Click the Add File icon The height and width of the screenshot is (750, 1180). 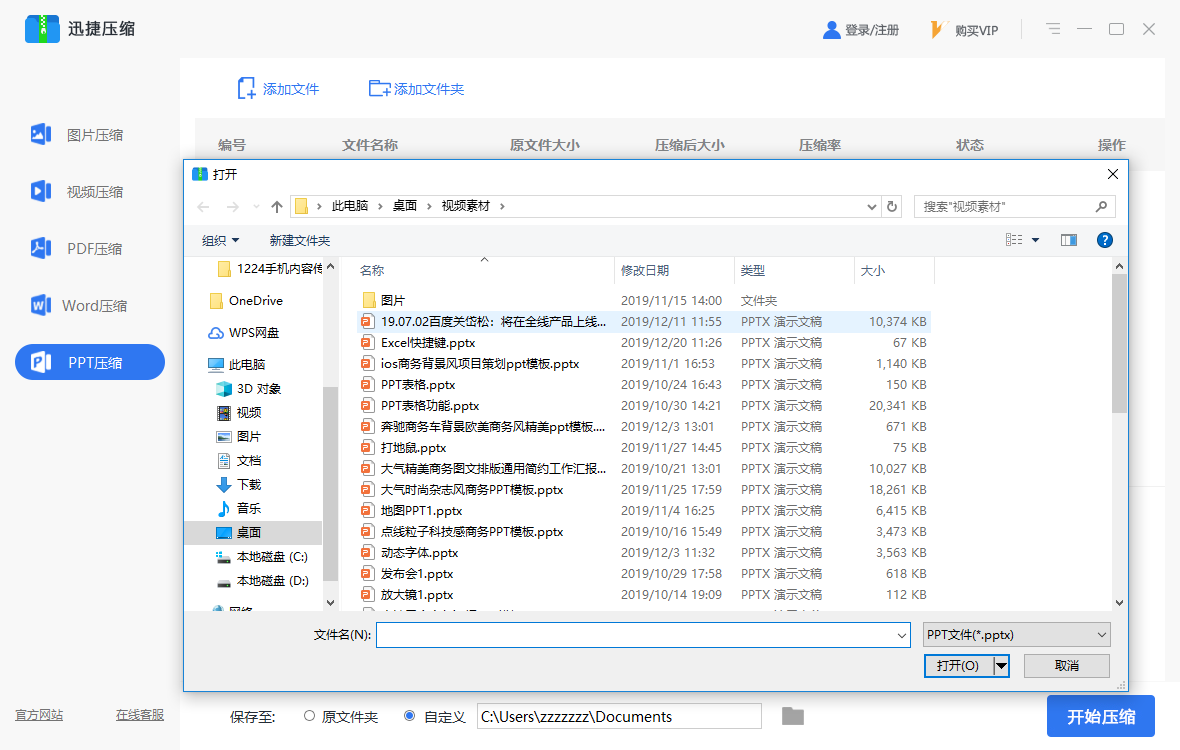point(246,89)
